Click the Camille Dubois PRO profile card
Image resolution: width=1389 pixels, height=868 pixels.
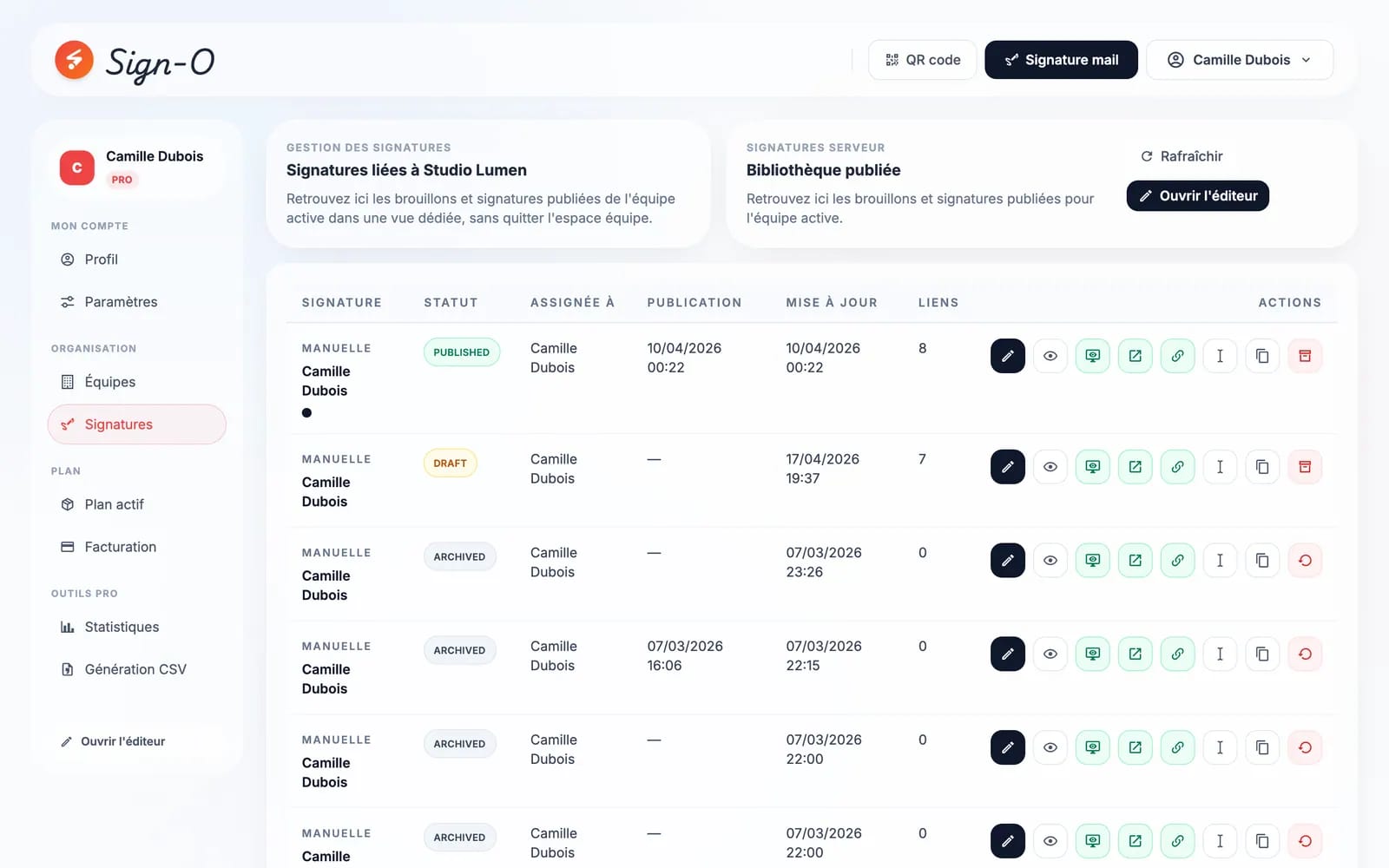(x=137, y=168)
